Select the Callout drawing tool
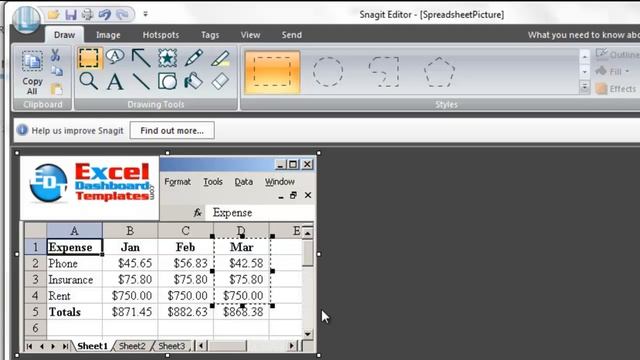Viewport: 640px width, 360px height. [115, 56]
